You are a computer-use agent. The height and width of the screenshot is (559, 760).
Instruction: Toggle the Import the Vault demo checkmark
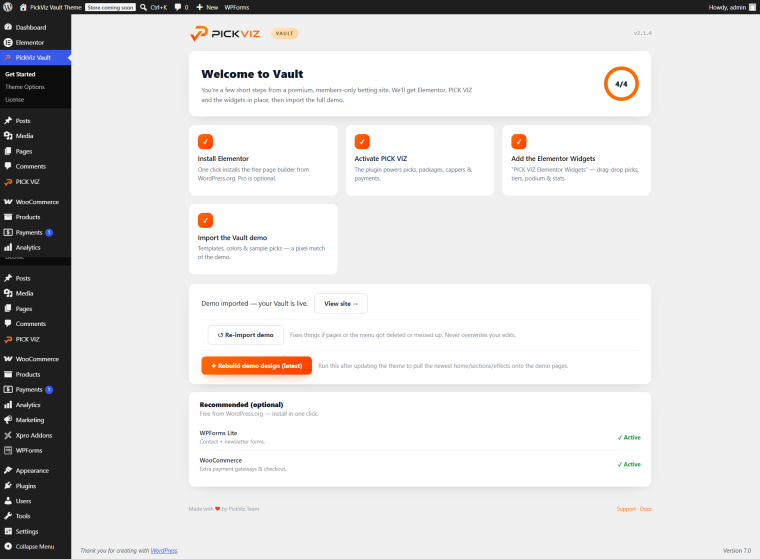206,220
